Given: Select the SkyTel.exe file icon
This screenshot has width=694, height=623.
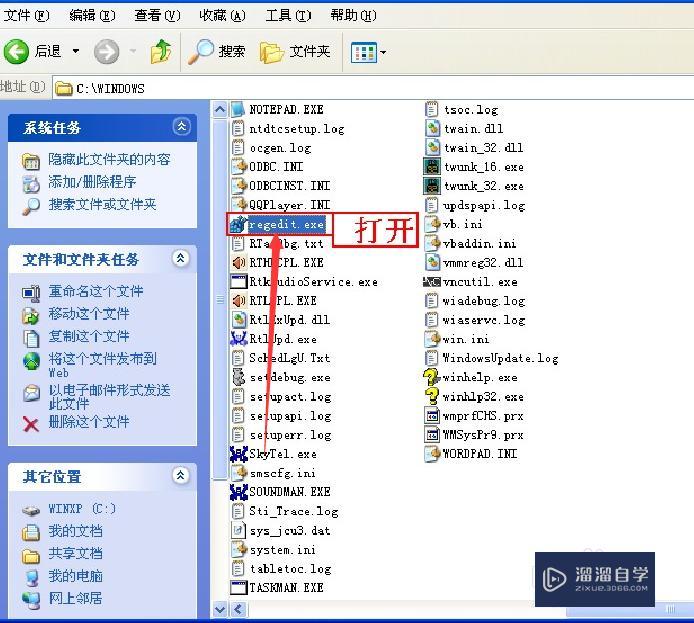Looking at the screenshot, I should (x=238, y=454).
